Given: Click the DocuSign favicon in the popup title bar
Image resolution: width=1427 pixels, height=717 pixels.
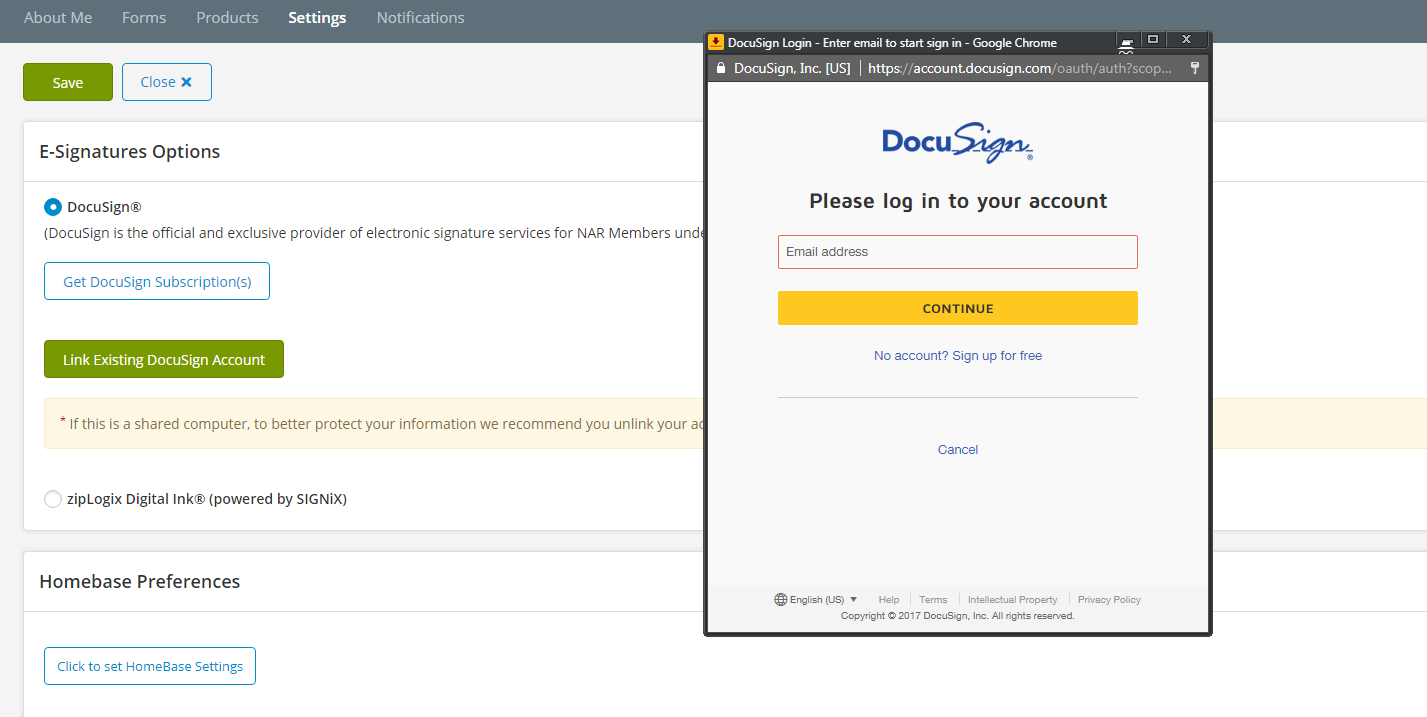Looking at the screenshot, I should coord(716,42).
